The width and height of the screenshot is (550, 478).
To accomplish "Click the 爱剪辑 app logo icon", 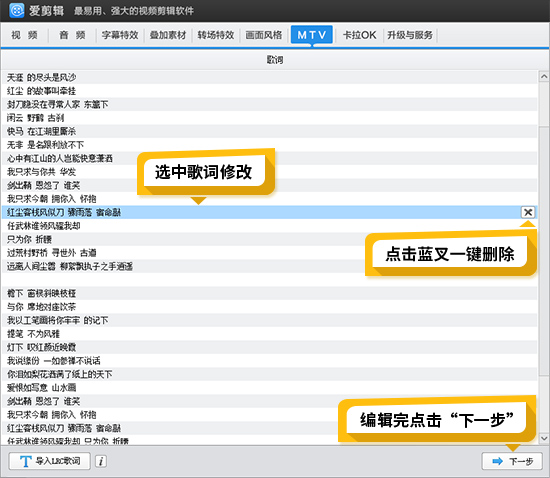I will coord(16,11).
